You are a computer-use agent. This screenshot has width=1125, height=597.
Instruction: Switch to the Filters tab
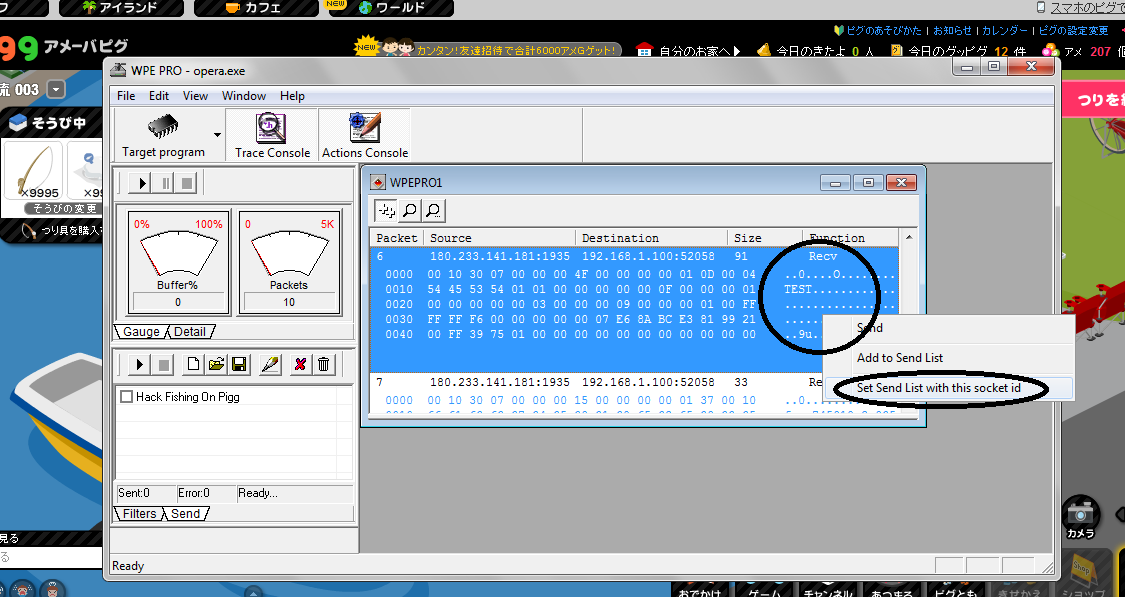pos(139,514)
